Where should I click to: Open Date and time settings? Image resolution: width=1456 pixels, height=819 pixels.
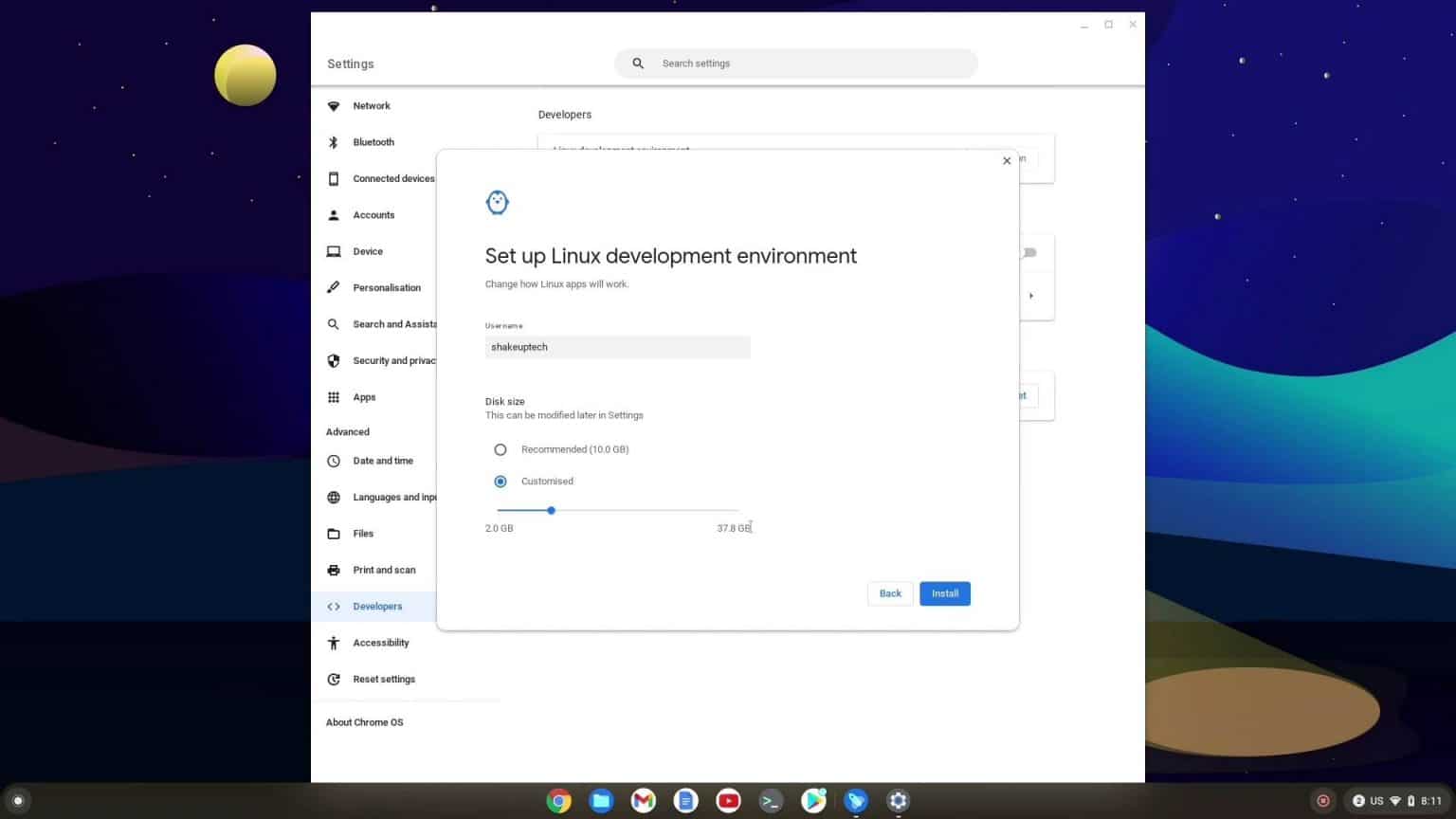[383, 461]
